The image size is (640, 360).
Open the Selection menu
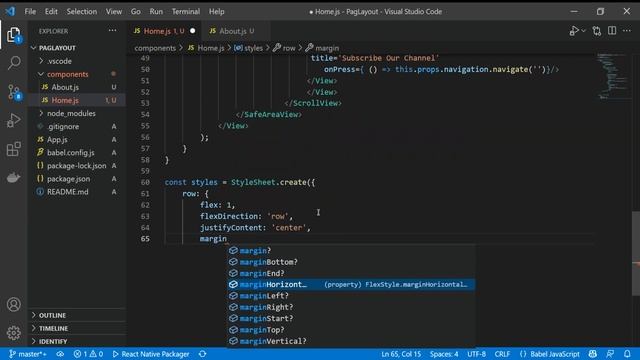point(82,11)
